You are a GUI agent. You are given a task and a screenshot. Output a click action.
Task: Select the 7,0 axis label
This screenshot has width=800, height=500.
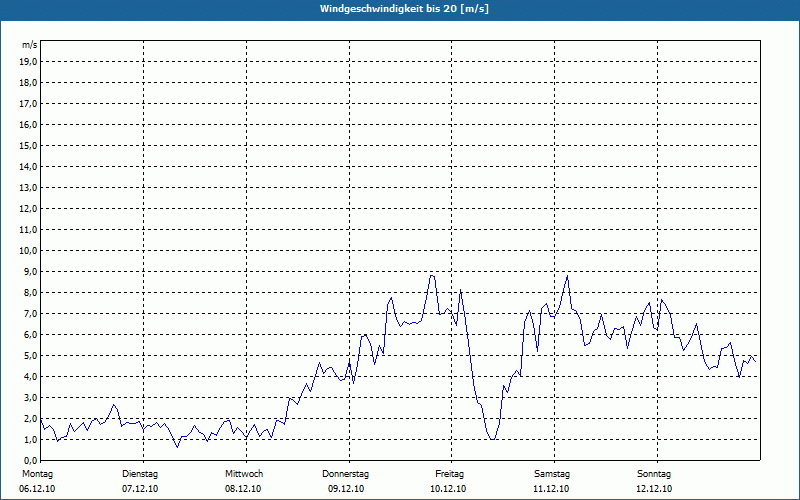point(30,314)
